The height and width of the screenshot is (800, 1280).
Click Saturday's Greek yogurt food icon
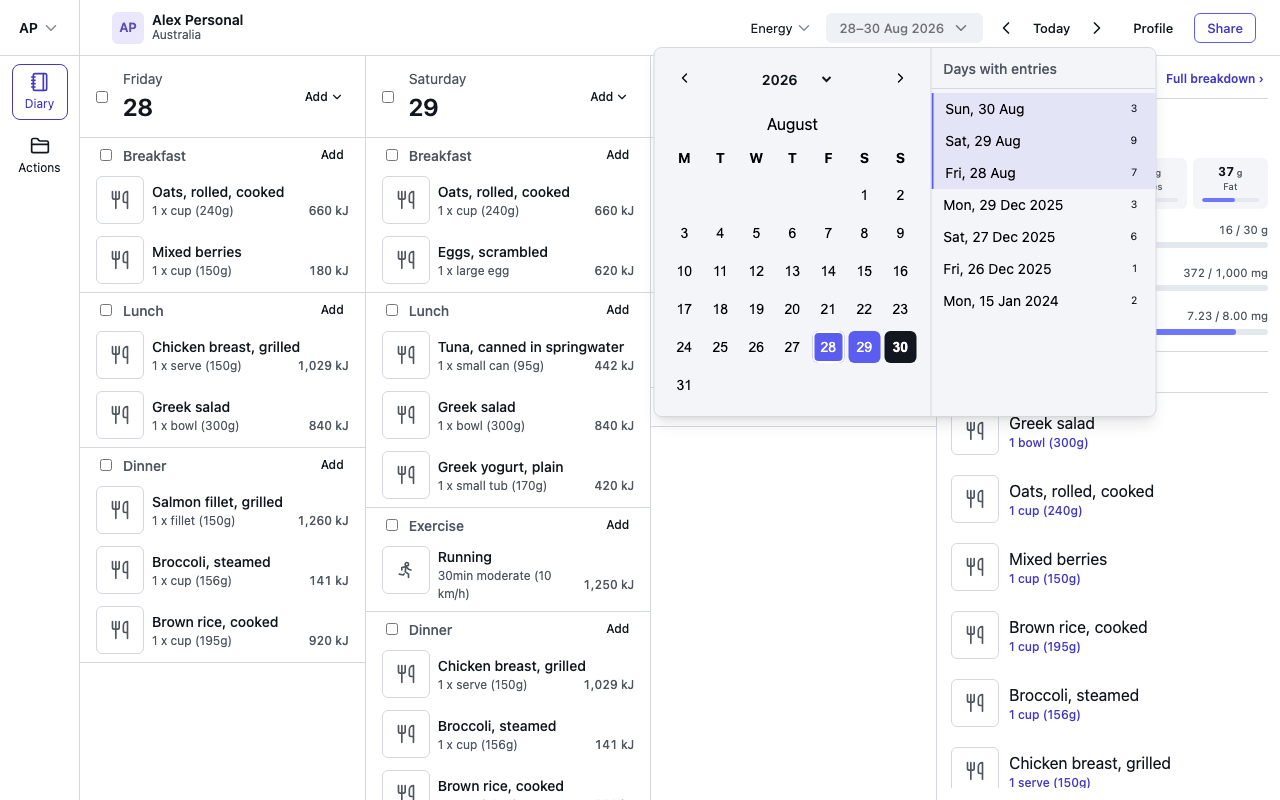coord(406,475)
